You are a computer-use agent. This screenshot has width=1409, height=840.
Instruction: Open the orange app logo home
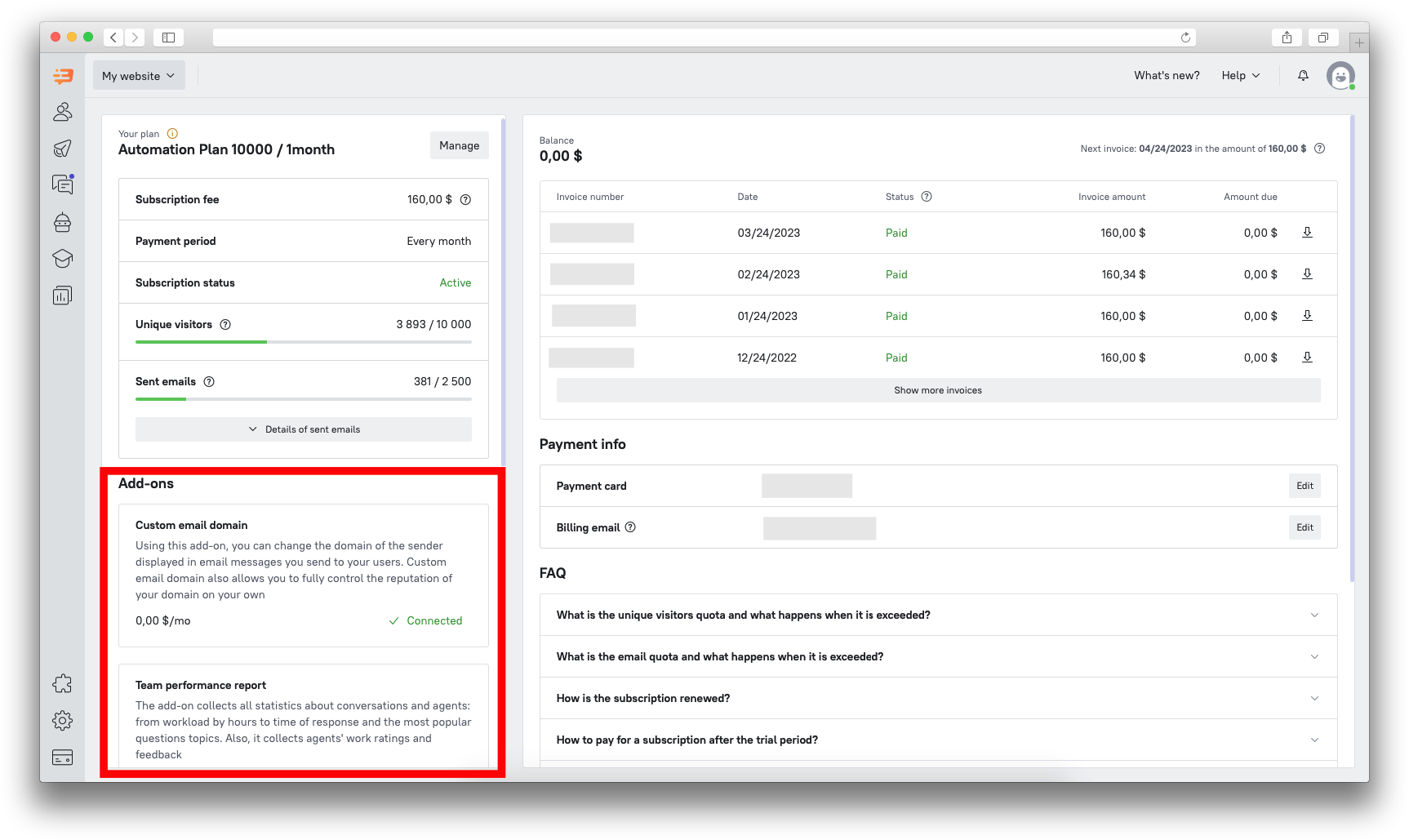pos(63,76)
